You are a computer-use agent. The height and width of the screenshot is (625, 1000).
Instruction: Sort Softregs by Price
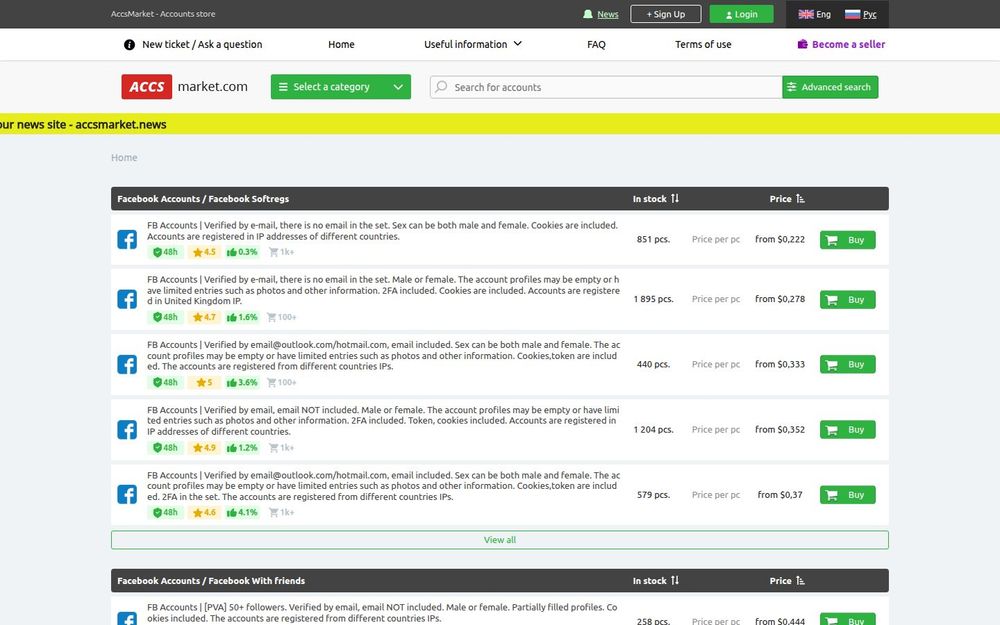coord(787,199)
